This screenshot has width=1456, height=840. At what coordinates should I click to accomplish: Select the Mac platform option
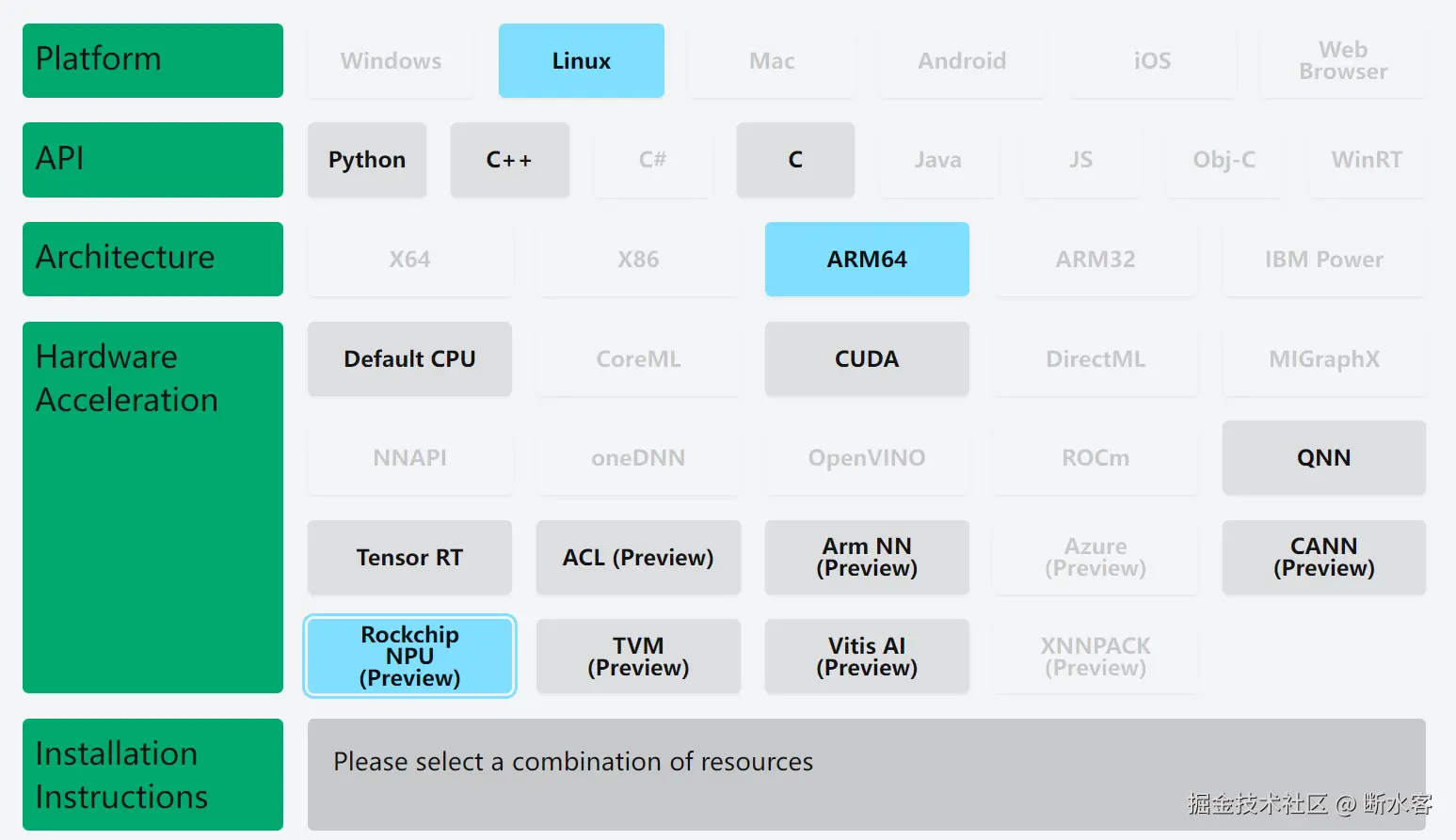772,61
